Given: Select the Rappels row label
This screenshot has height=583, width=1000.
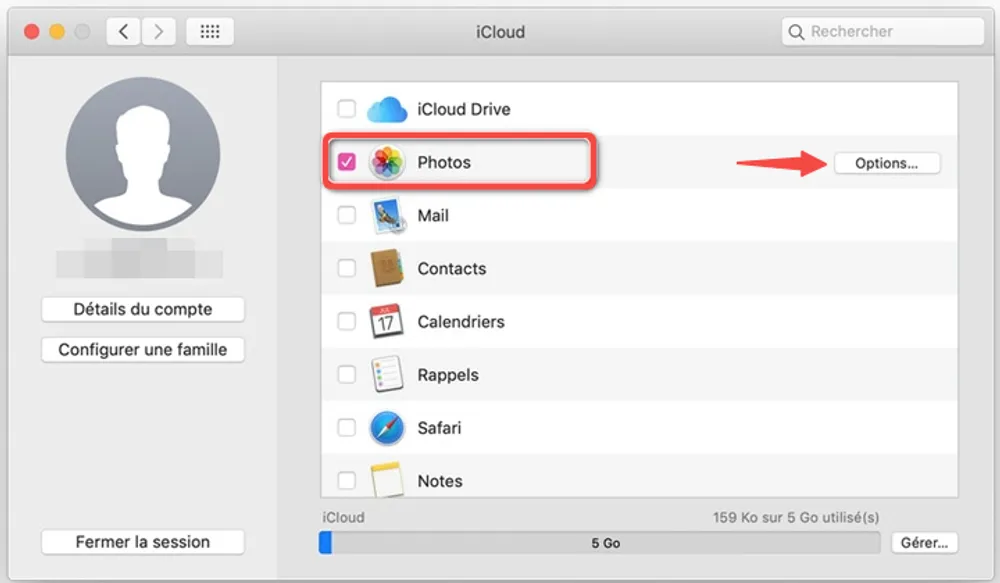Looking at the screenshot, I should coord(448,375).
